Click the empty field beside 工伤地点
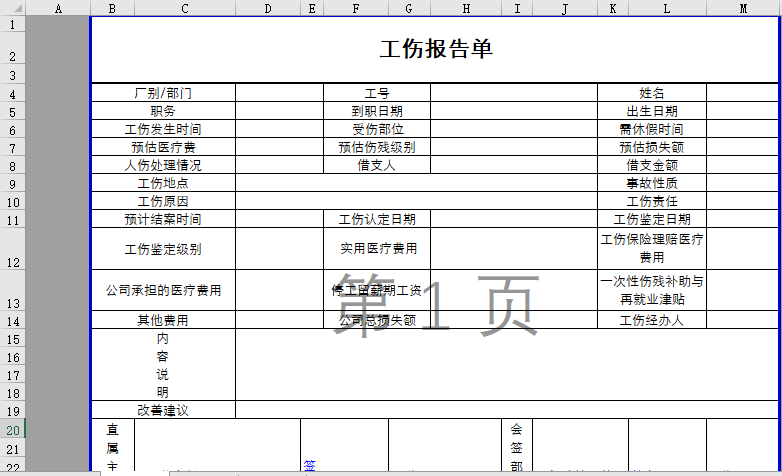This screenshot has width=782, height=476. (x=416, y=183)
